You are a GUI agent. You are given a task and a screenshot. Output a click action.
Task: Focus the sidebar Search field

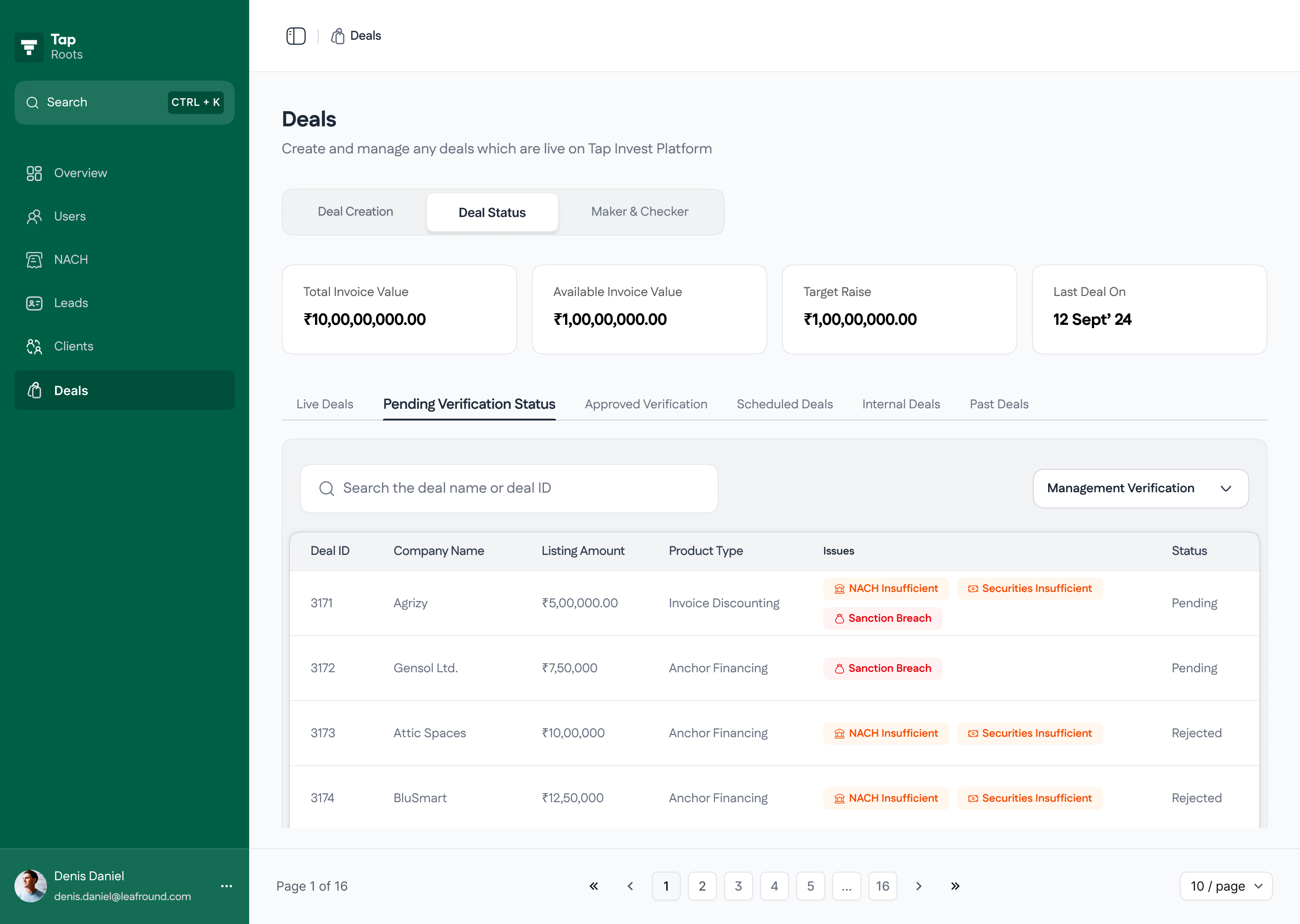pyautogui.click(x=124, y=102)
